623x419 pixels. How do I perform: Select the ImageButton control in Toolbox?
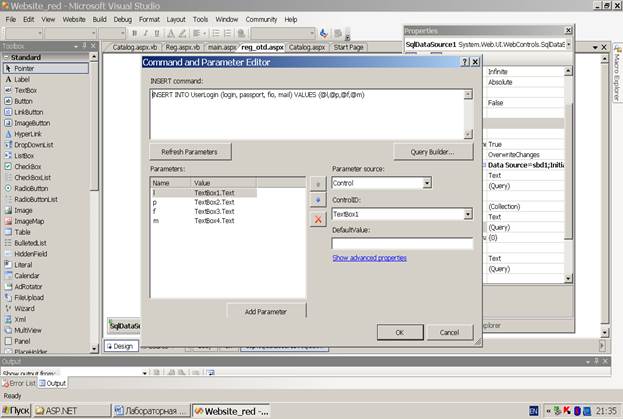(45, 123)
